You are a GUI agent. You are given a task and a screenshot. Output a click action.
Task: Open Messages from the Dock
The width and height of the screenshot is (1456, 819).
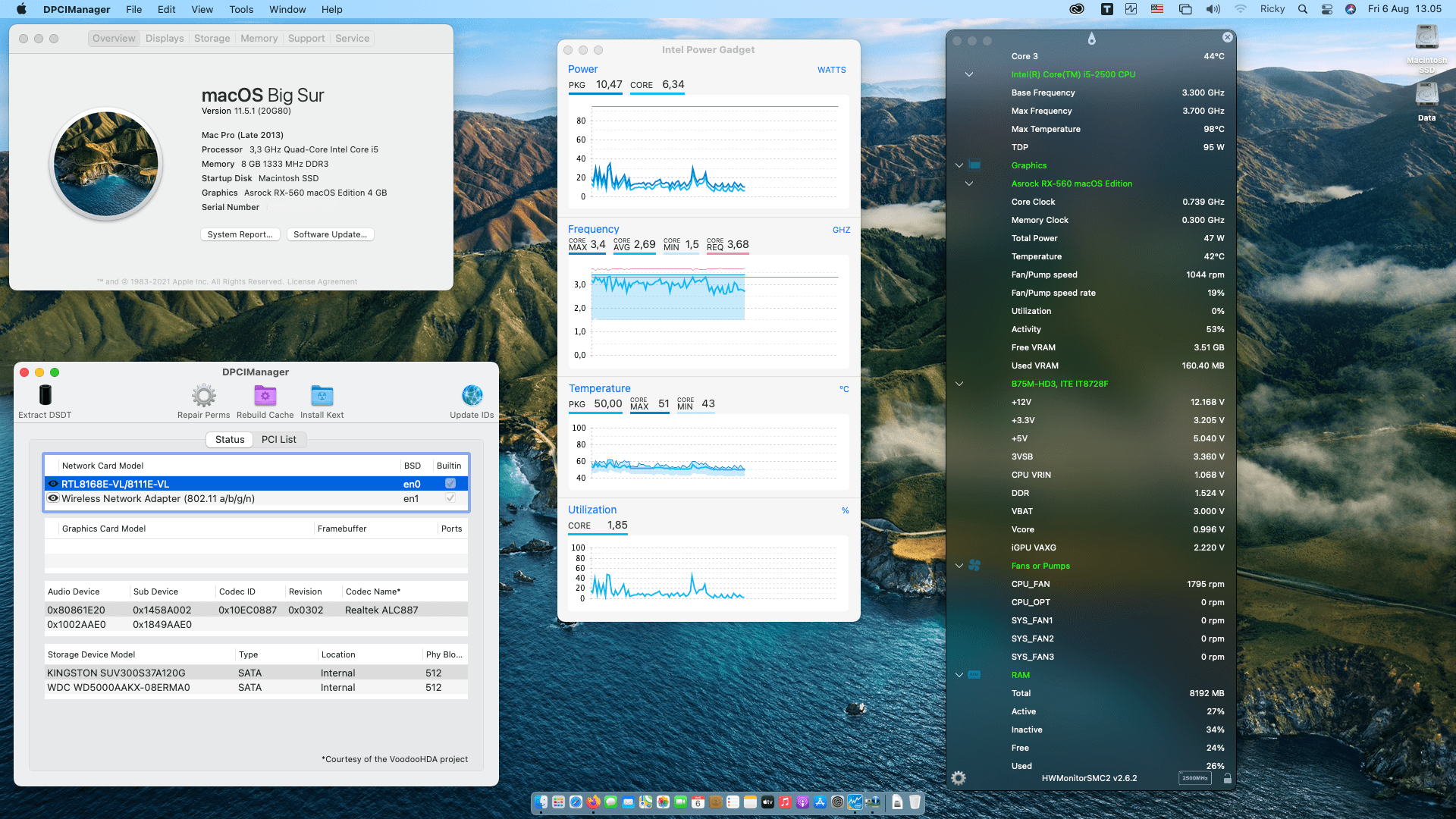[x=610, y=802]
